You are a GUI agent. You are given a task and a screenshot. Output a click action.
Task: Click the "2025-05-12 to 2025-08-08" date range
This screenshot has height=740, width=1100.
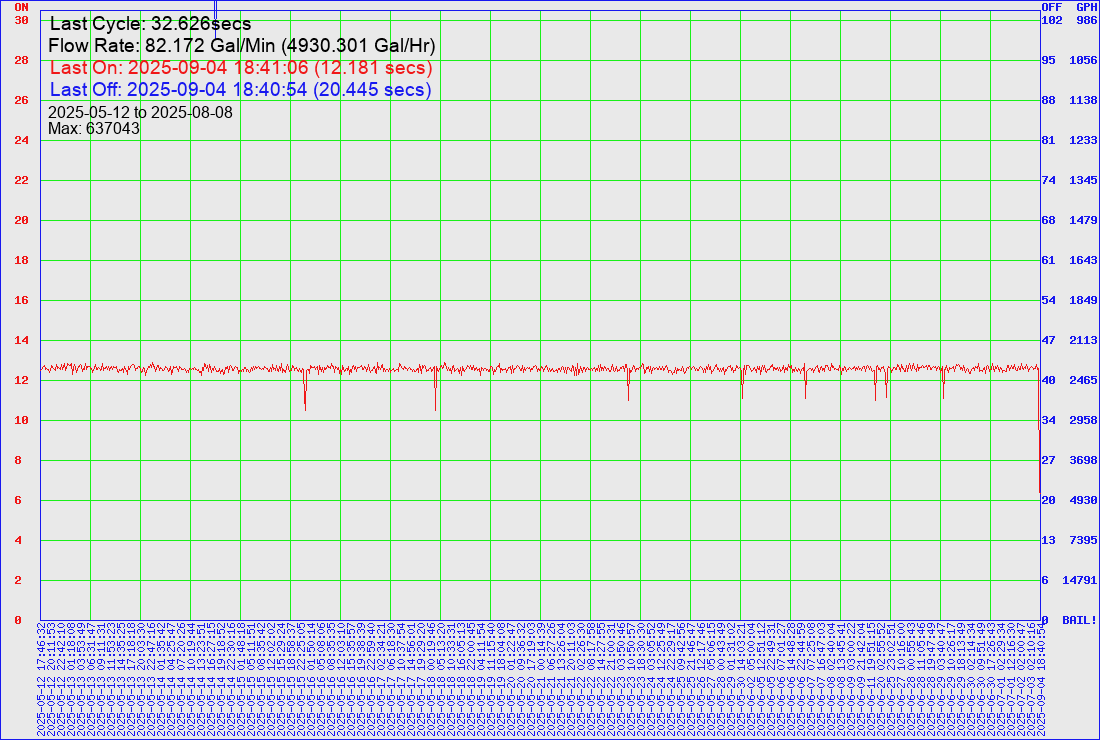pyautogui.click(x=140, y=112)
